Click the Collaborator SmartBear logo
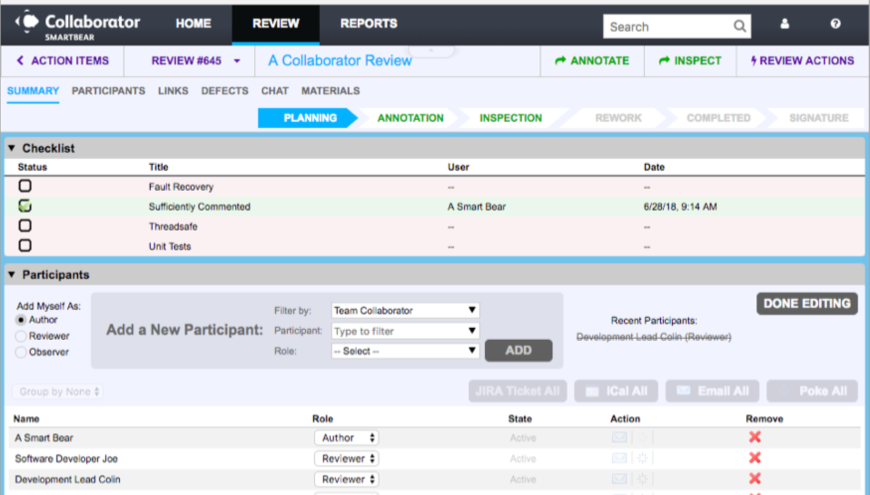 (x=77, y=24)
